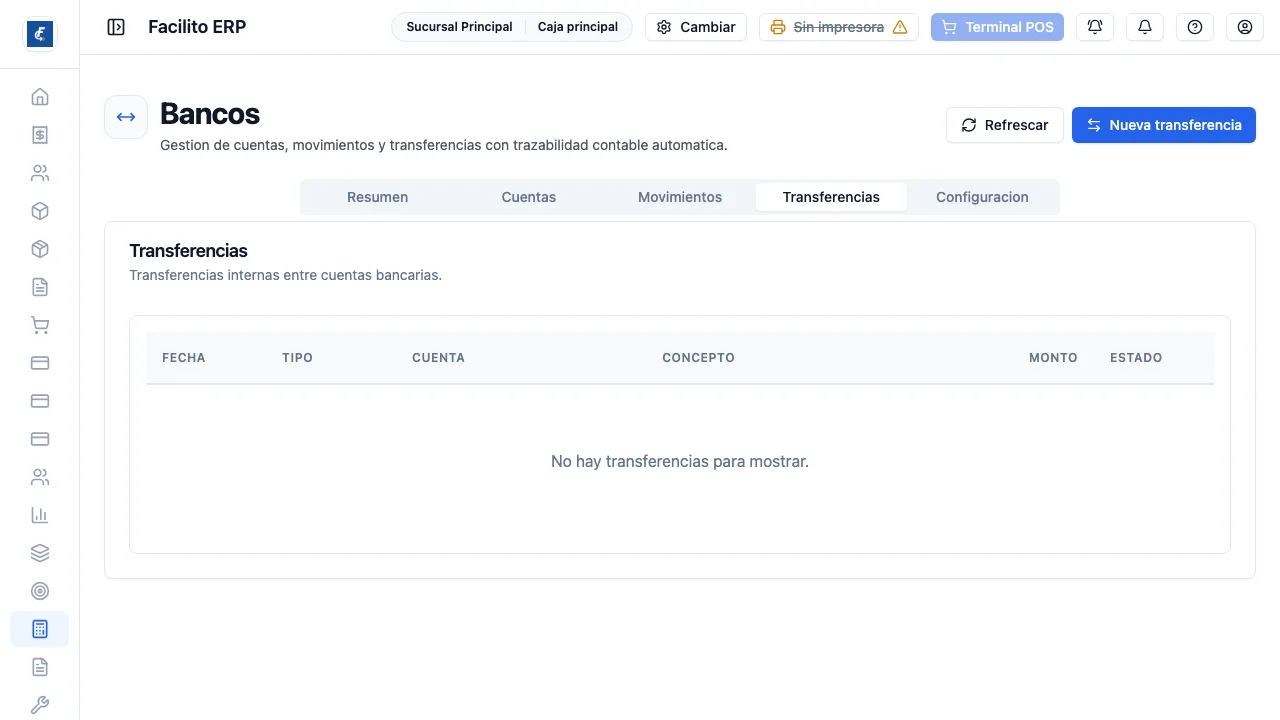
Task: Switch to the Resumen tab
Action: click(x=377, y=197)
